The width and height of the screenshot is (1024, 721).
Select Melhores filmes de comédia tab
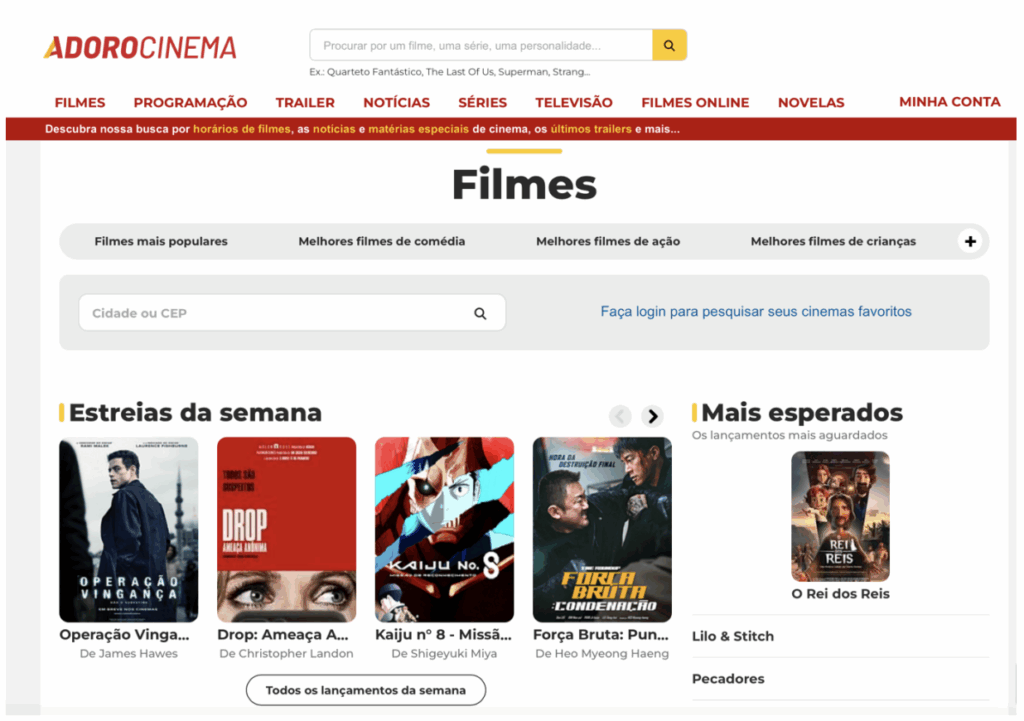coord(382,241)
